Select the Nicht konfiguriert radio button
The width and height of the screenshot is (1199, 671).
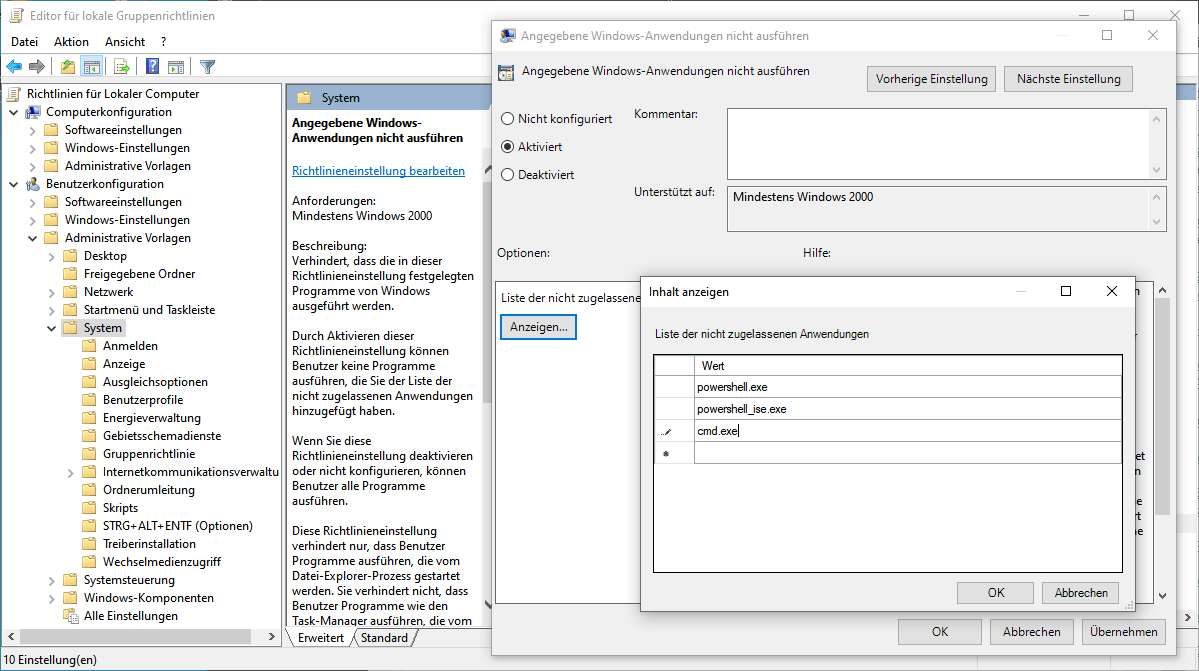[x=507, y=119]
